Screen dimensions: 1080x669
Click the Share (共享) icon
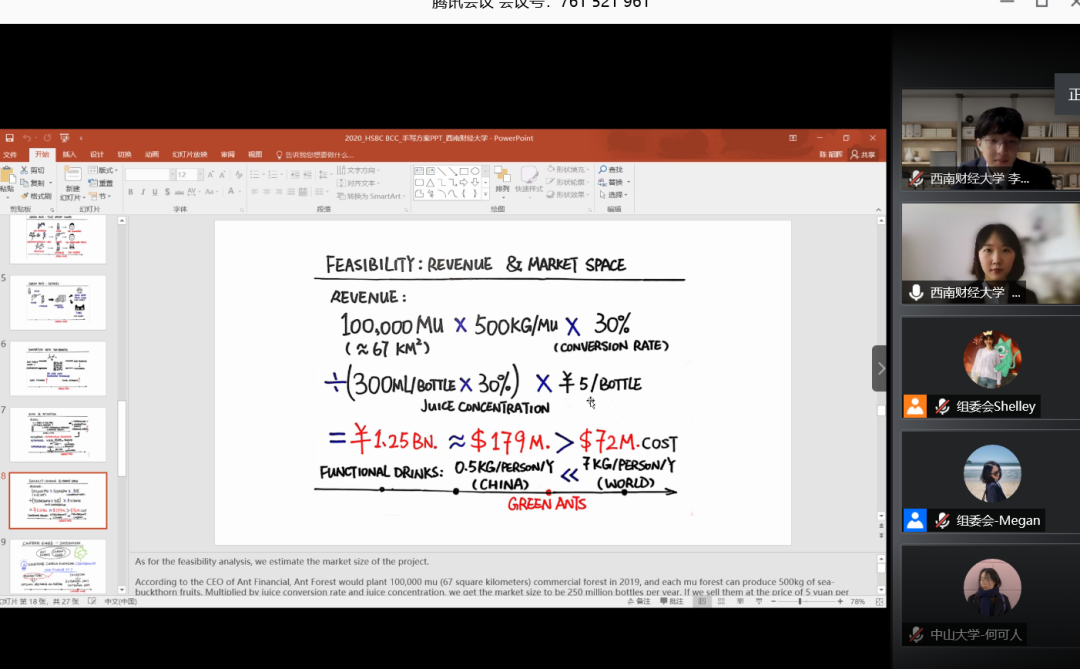862,155
